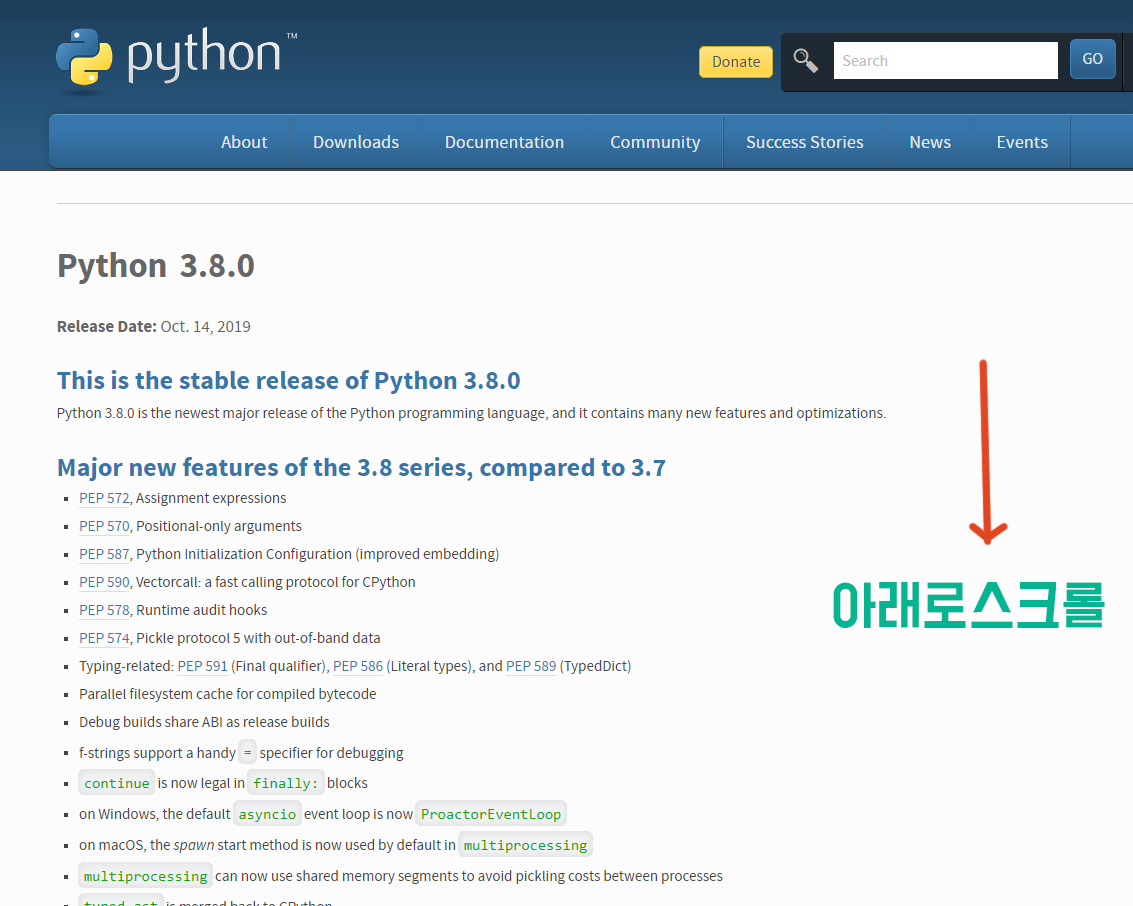Click 'Debug builds share ABI as release builds'
The width and height of the screenshot is (1133, 906).
click(204, 722)
